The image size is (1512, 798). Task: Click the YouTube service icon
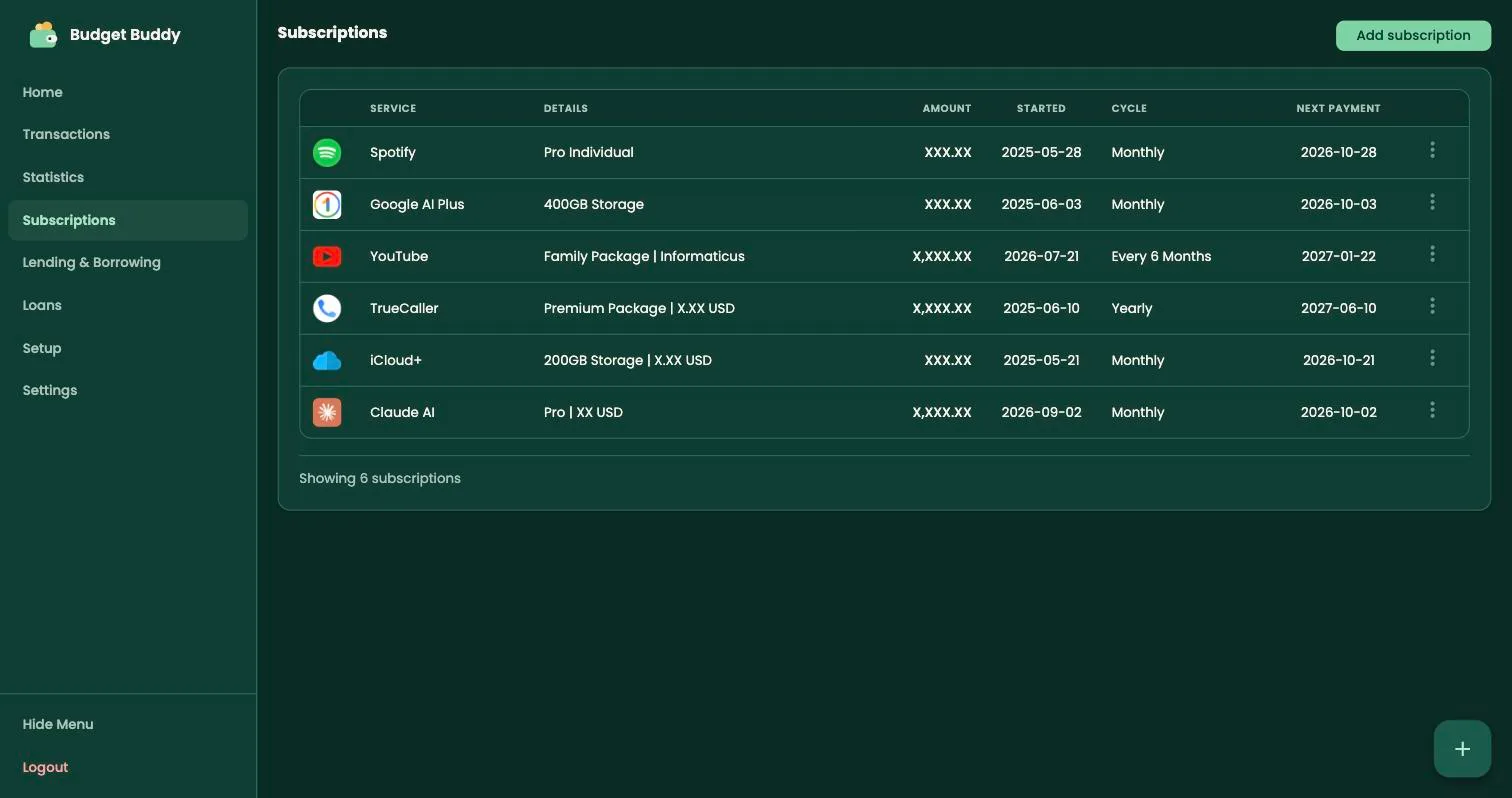click(327, 256)
